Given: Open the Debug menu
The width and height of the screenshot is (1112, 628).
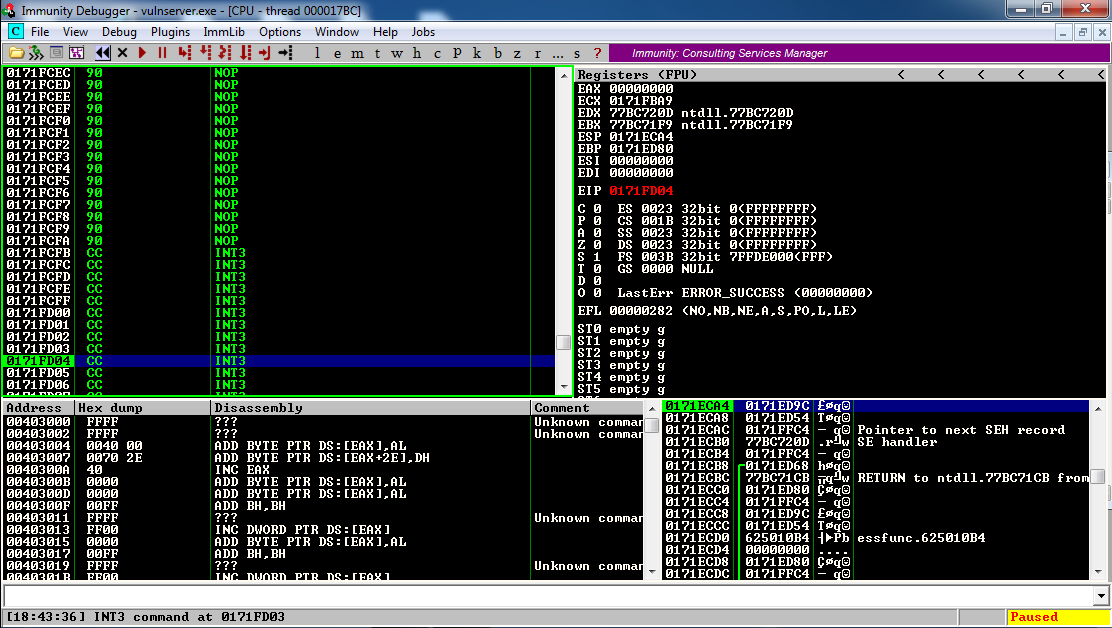Looking at the screenshot, I should (x=119, y=32).
